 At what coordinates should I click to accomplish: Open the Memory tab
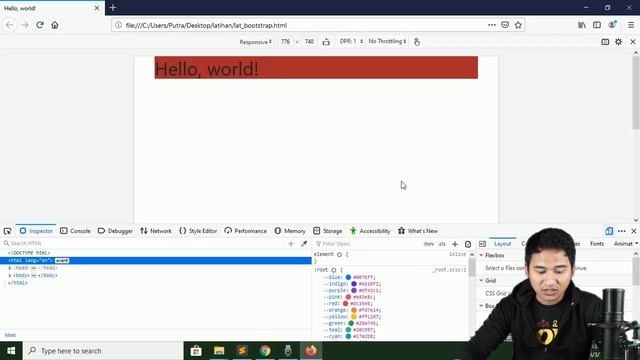[290, 231]
